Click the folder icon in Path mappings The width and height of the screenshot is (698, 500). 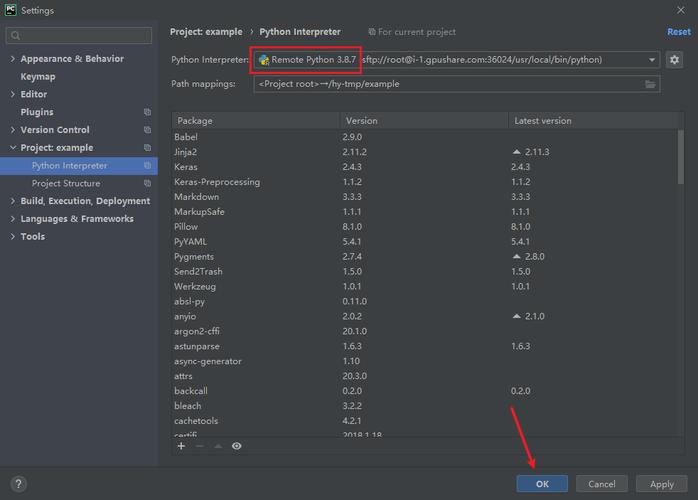[650, 84]
